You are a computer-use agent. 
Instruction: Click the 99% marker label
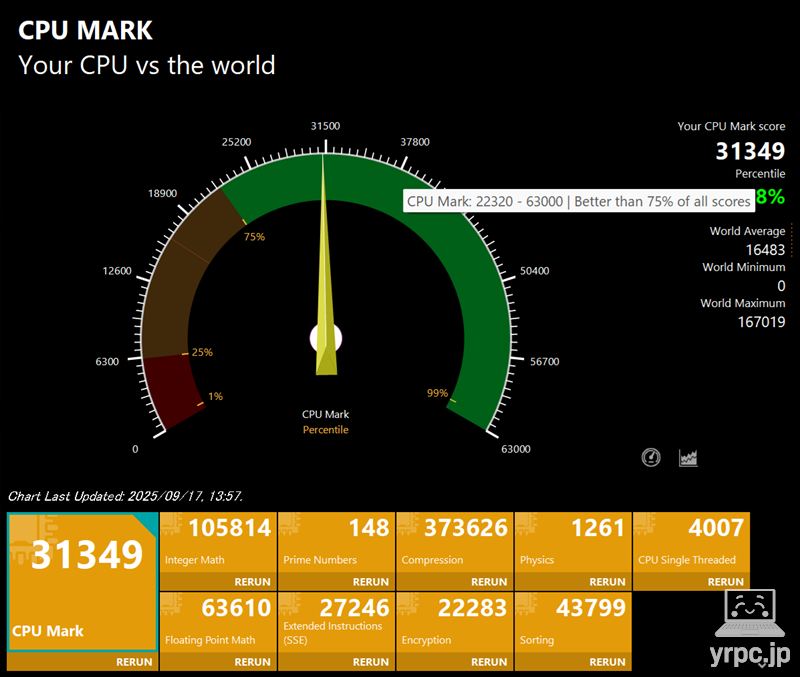[x=437, y=393]
